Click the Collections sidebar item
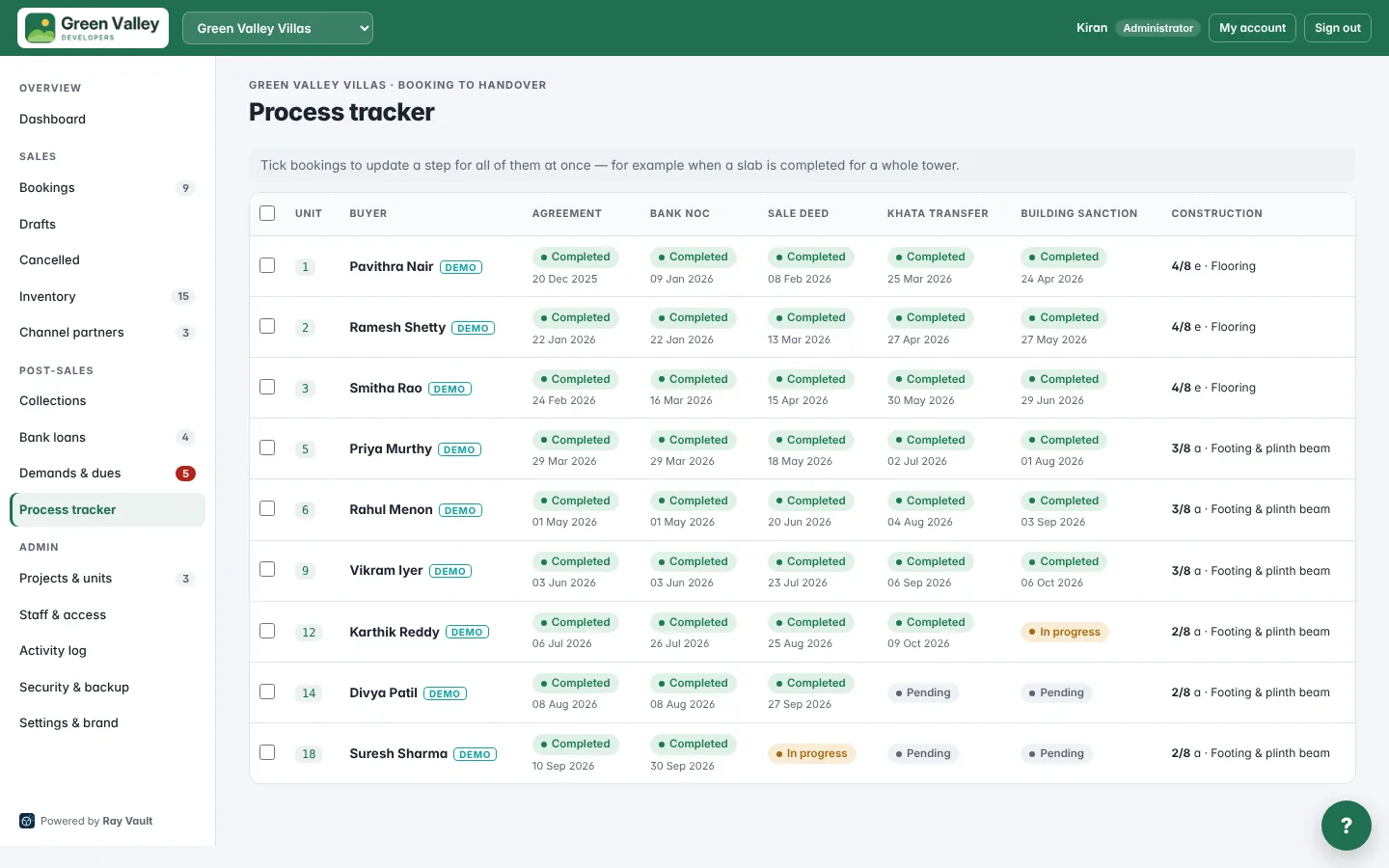Image resolution: width=1389 pixels, height=868 pixels. (x=107, y=401)
